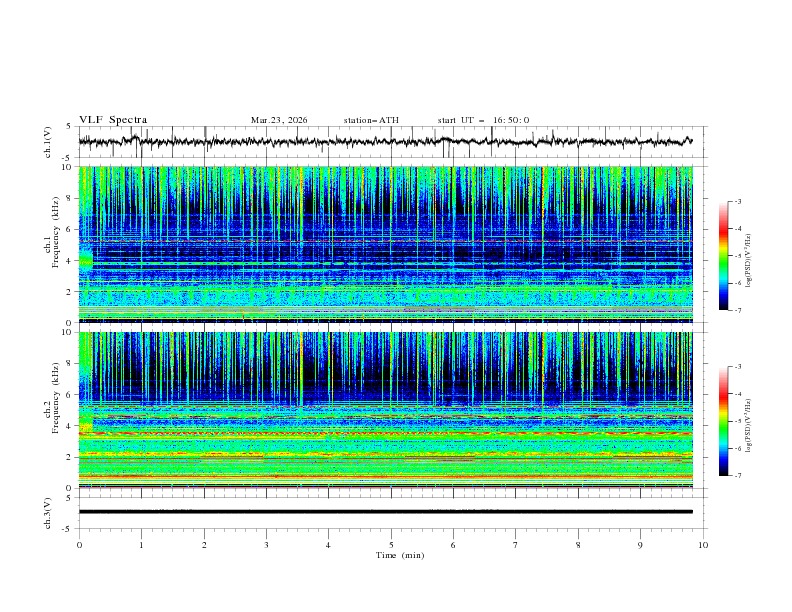Click the ch.2 color scale 'log(PSD)(V²/Hz)' label
This screenshot has width=792, height=612.
(749, 426)
